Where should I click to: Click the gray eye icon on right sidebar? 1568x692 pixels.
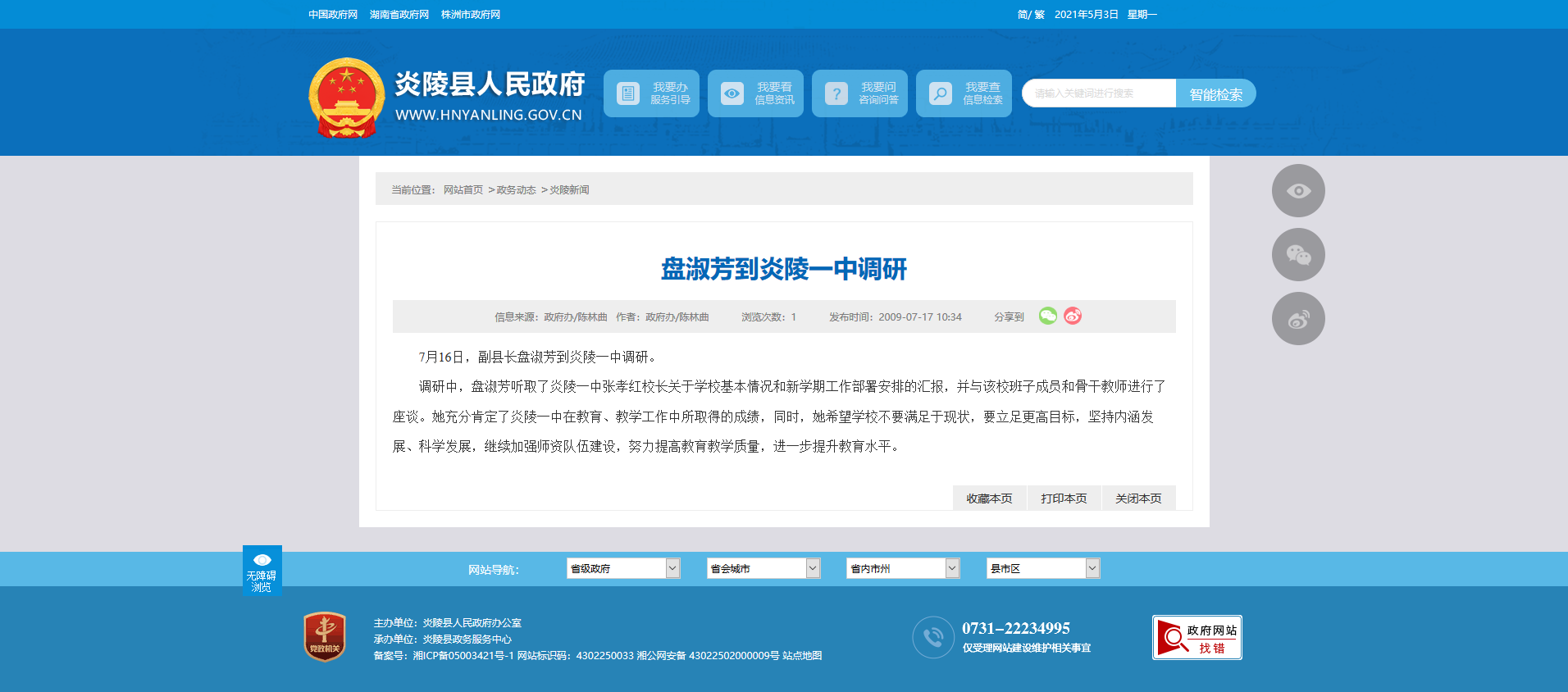pyautogui.click(x=1298, y=191)
